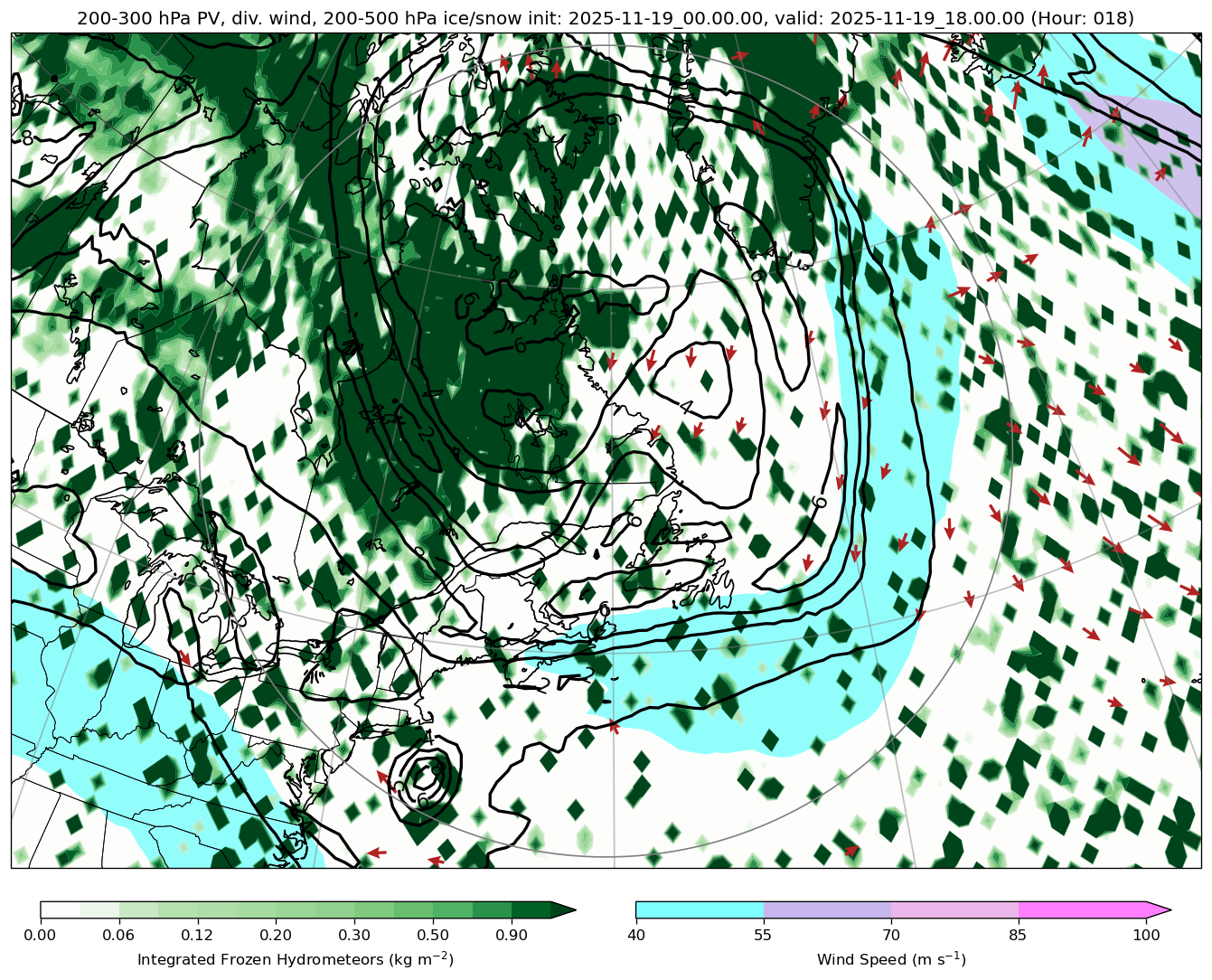Click the concentric PV vortex off the East Coast

pos(425,776)
